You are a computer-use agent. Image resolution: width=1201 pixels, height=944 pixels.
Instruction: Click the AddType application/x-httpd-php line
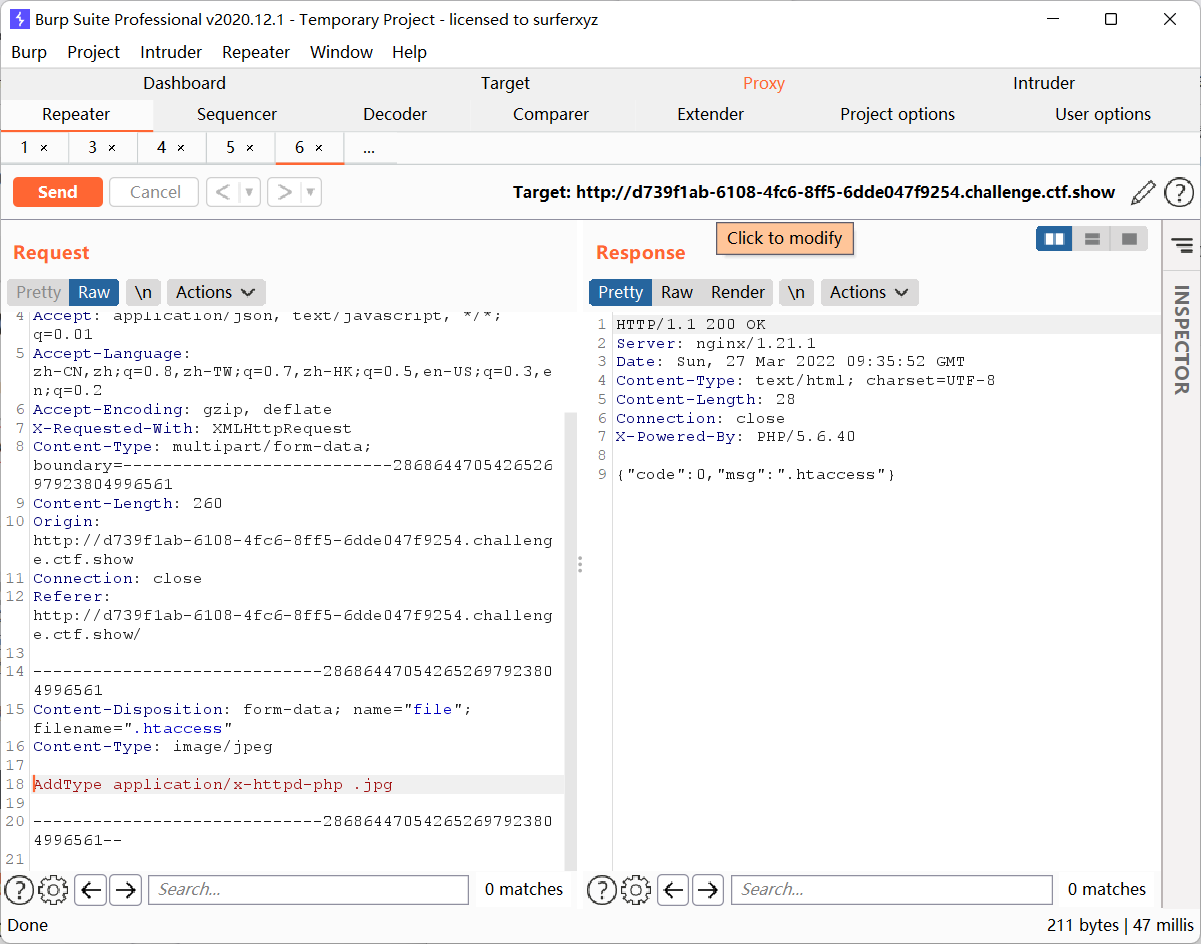[213, 785]
